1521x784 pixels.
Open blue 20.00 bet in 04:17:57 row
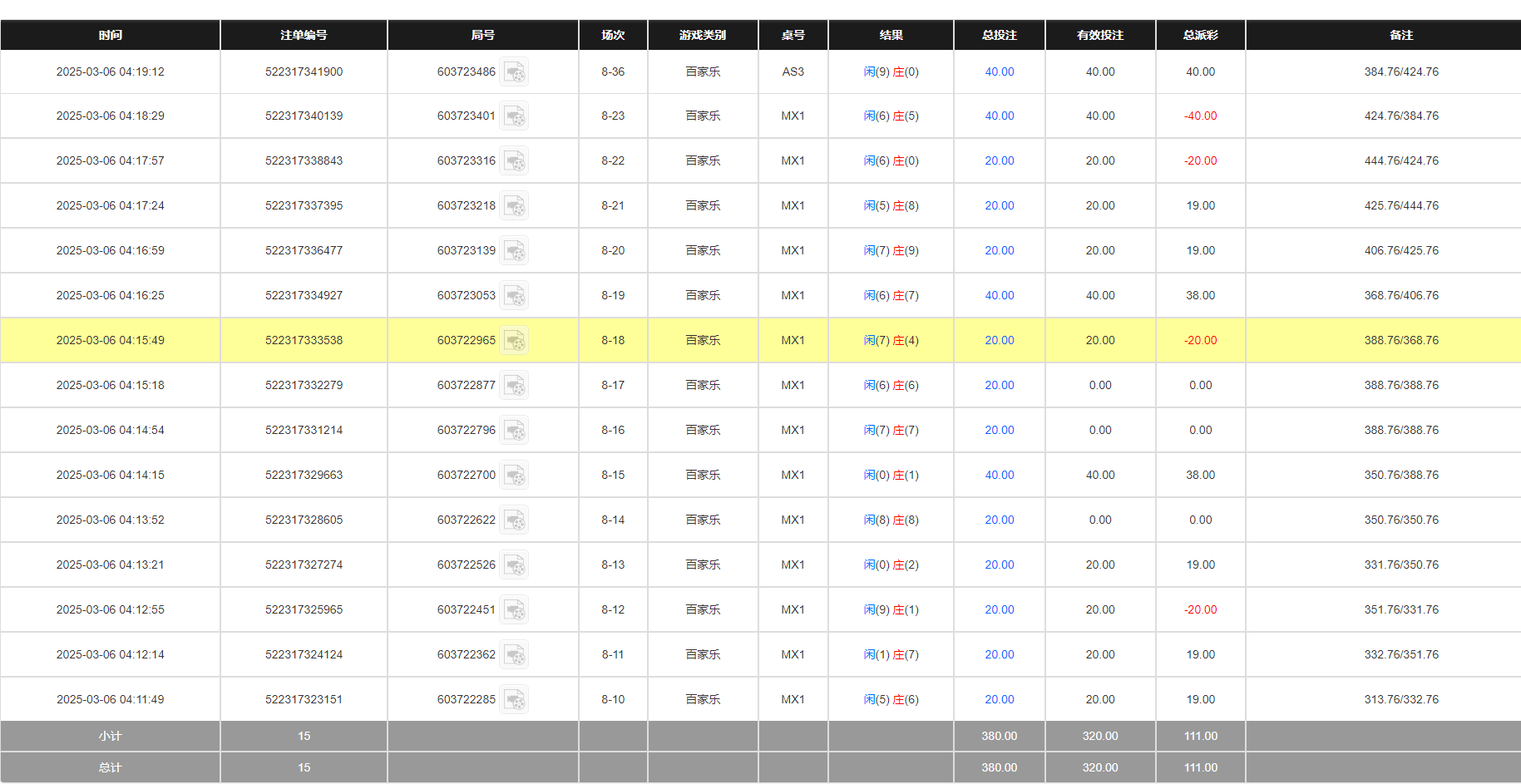(999, 161)
